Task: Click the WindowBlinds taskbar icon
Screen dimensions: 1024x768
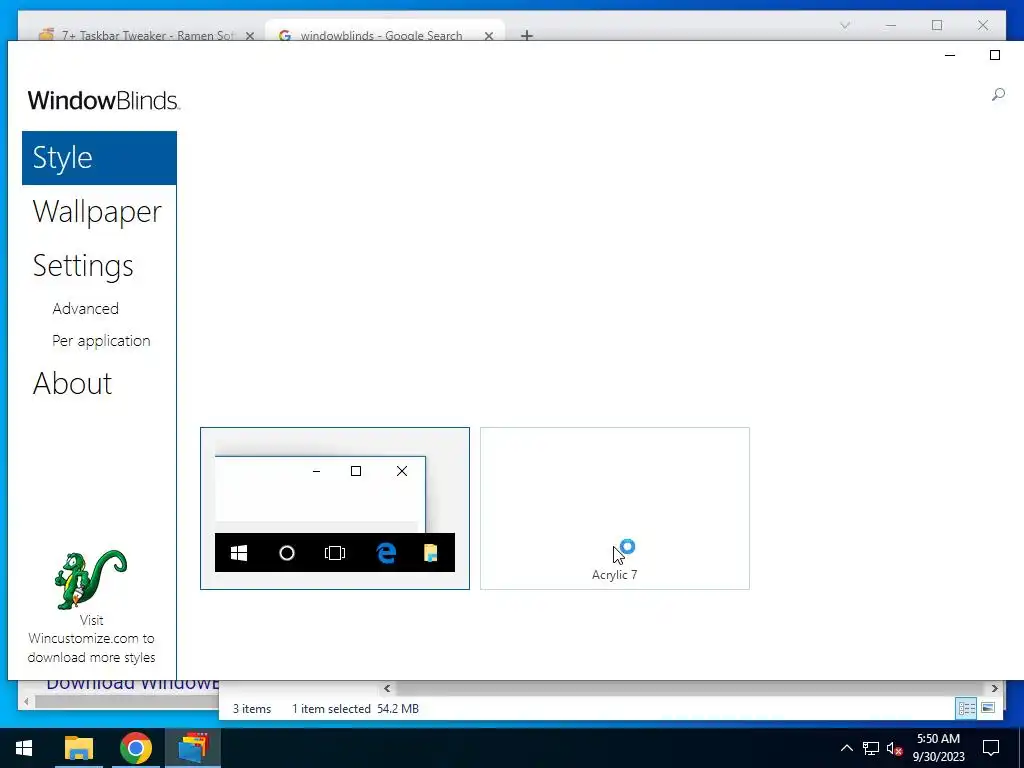Action: click(x=193, y=748)
